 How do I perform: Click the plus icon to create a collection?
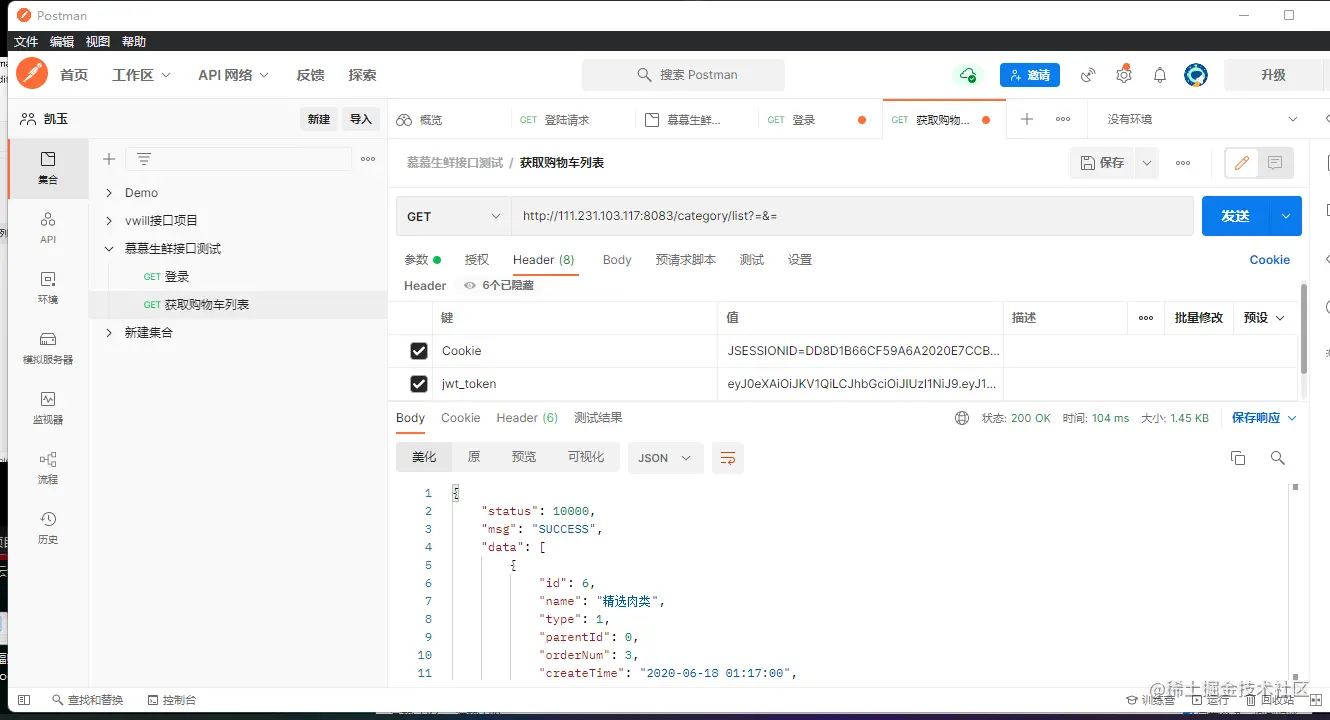point(109,159)
